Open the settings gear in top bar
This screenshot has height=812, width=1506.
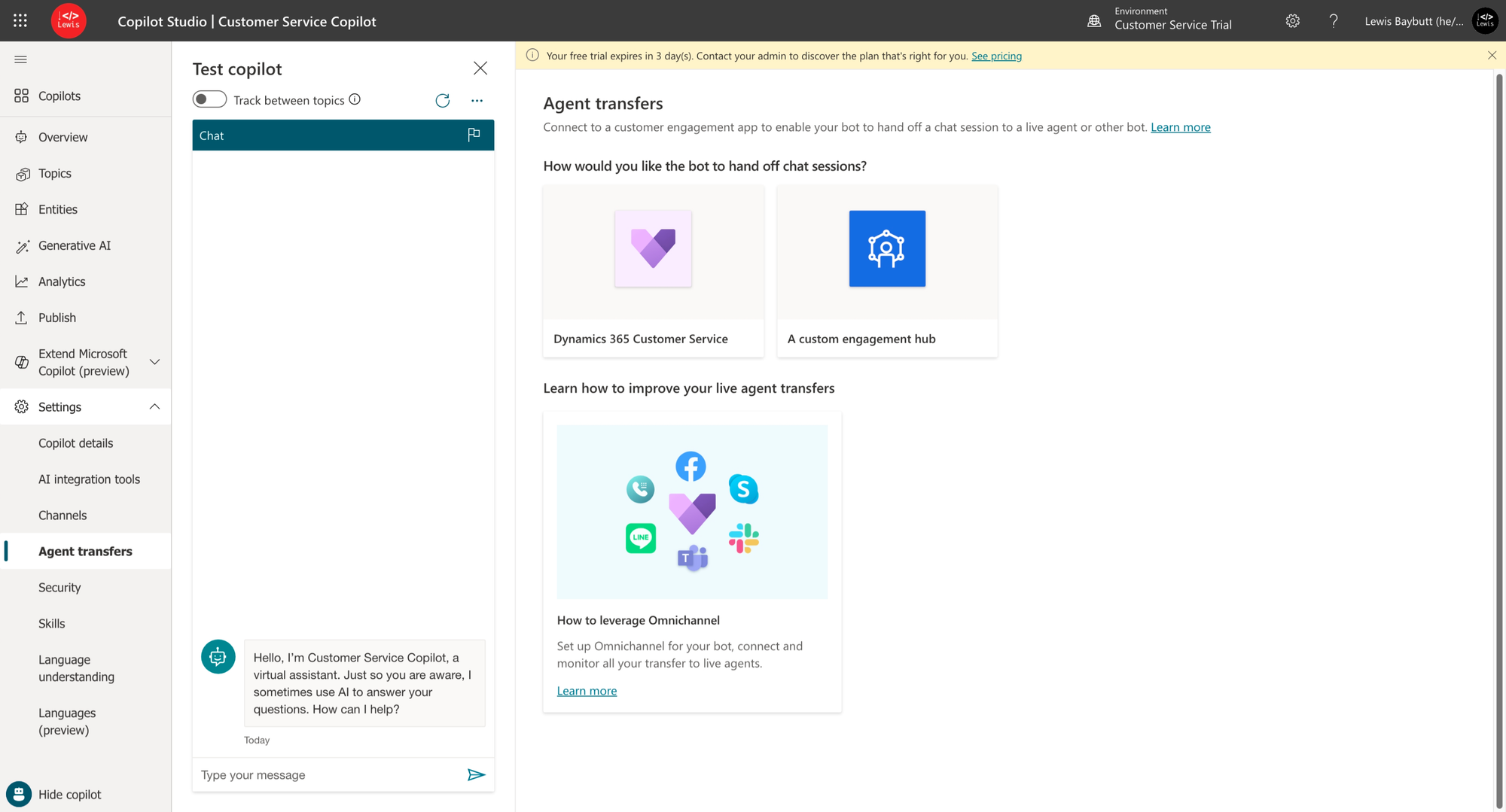pos(1292,21)
